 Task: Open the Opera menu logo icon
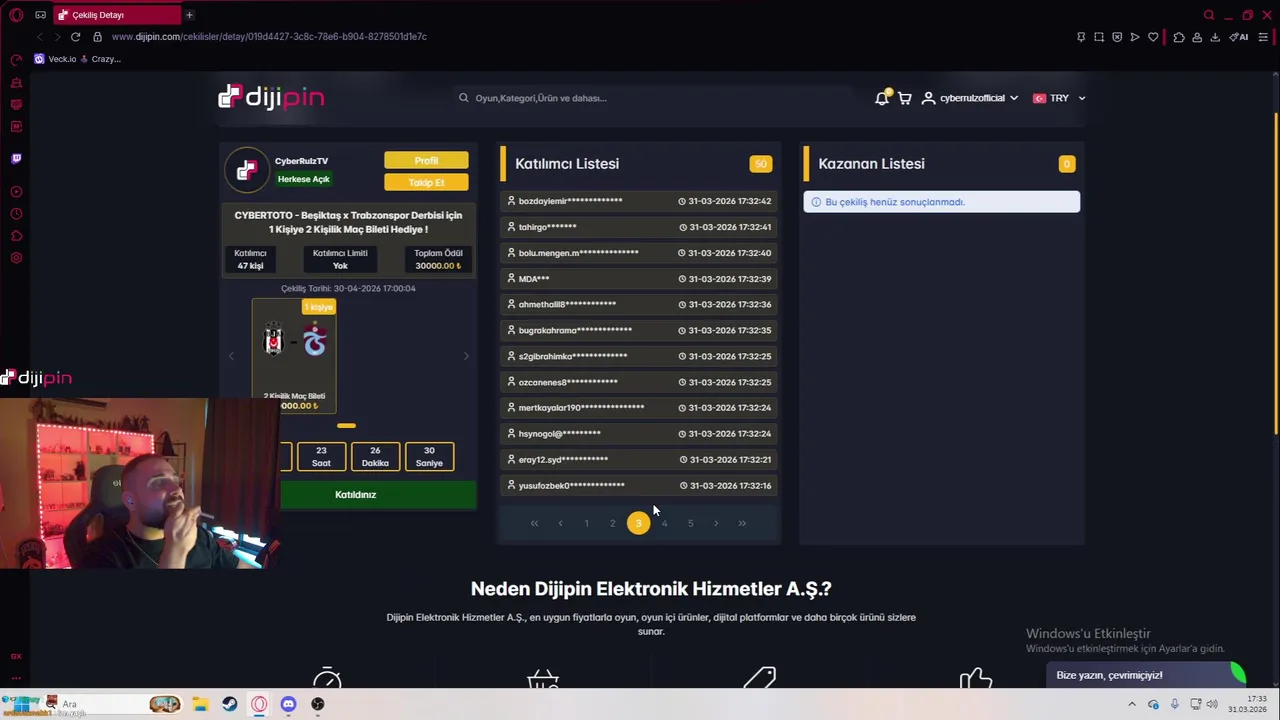pos(16,15)
